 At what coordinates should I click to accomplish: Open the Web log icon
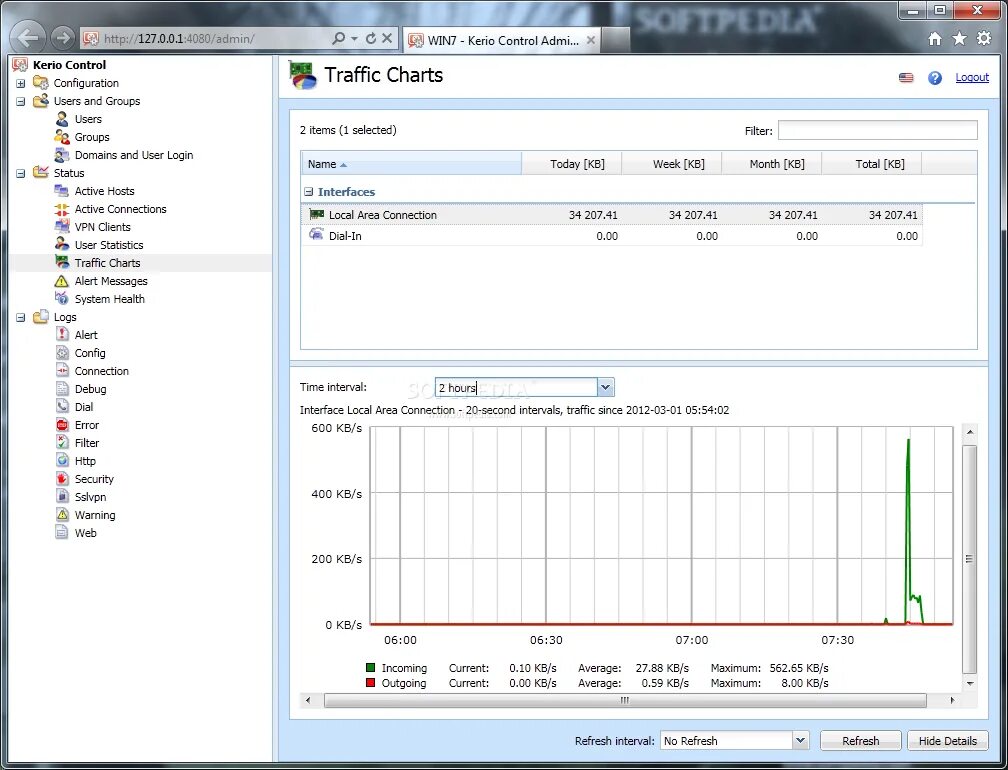pos(62,533)
